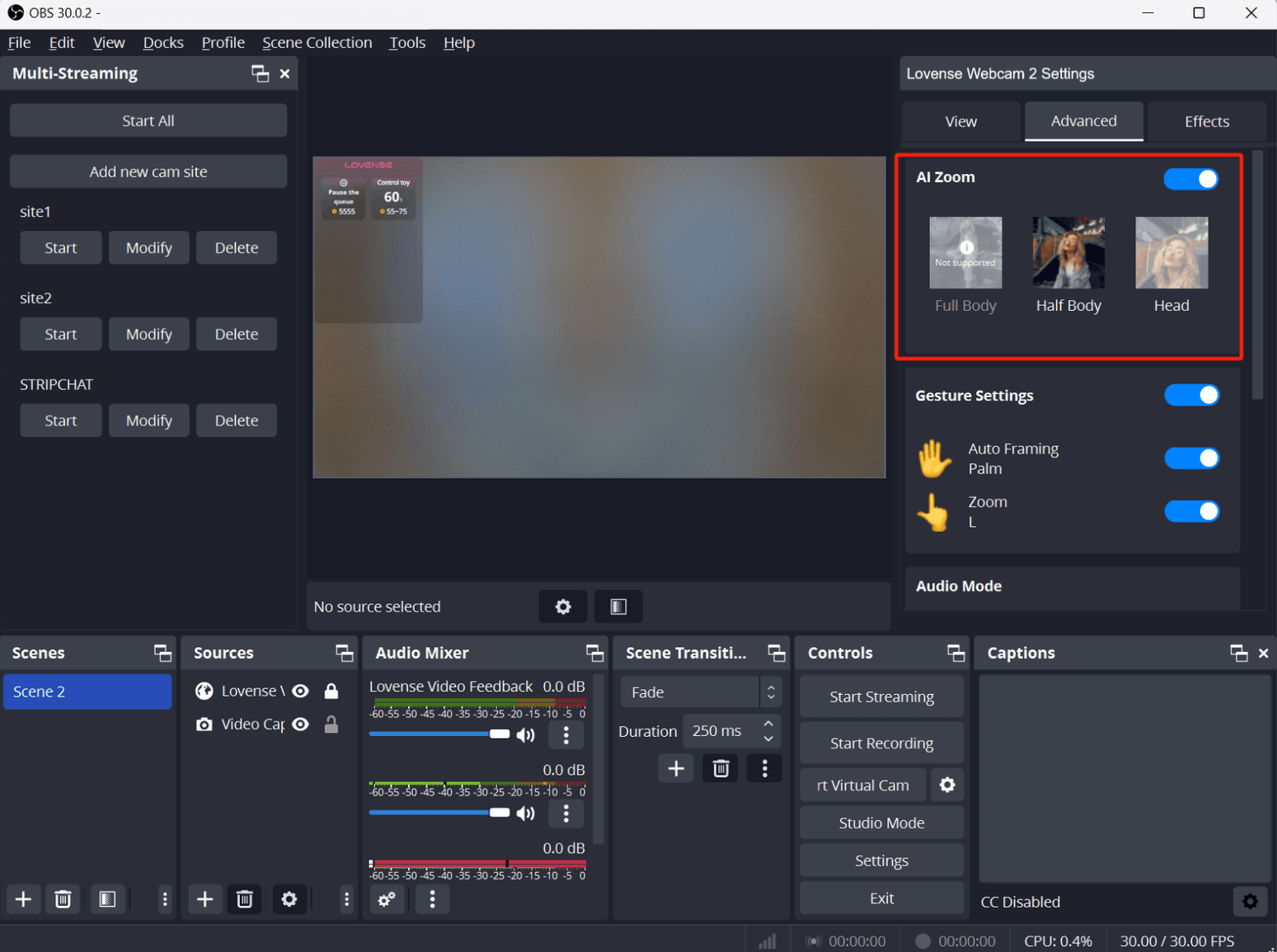
Task: Add a new scene with plus icon
Action: 24,898
